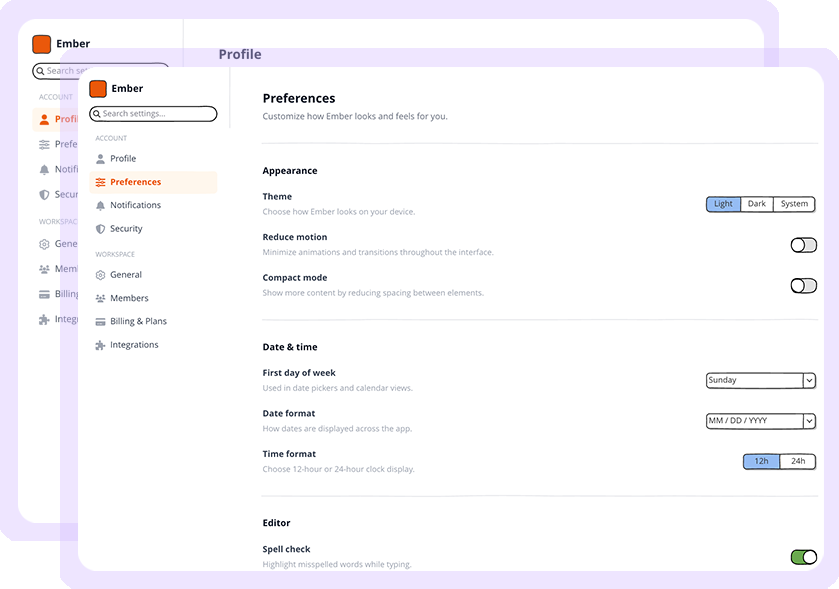The height and width of the screenshot is (589, 839).
Task: Click the Security shield icon
Action: click(x=100, y=229)
